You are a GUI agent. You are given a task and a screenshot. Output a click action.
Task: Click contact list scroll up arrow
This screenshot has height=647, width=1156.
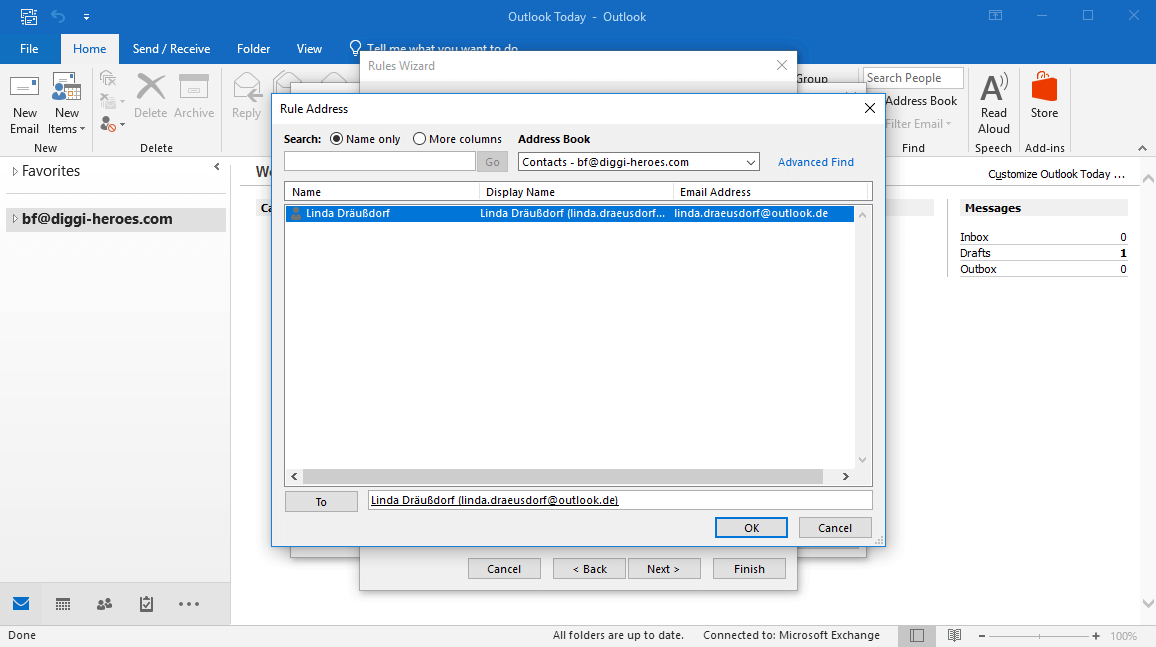pyautogui.click(x=863, y=215)
